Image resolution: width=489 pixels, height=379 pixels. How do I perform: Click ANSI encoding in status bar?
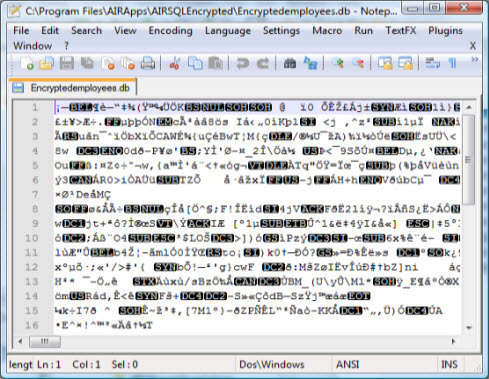click(348, 364)
